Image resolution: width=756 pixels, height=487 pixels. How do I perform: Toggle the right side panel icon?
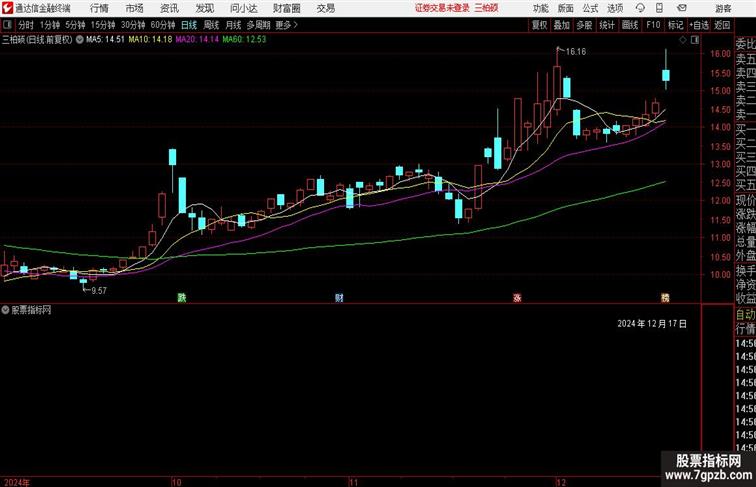695,40
